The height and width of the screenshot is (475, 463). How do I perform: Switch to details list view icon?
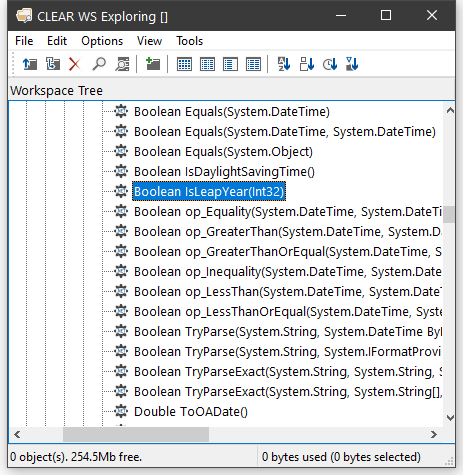click(x=253, y=64)
